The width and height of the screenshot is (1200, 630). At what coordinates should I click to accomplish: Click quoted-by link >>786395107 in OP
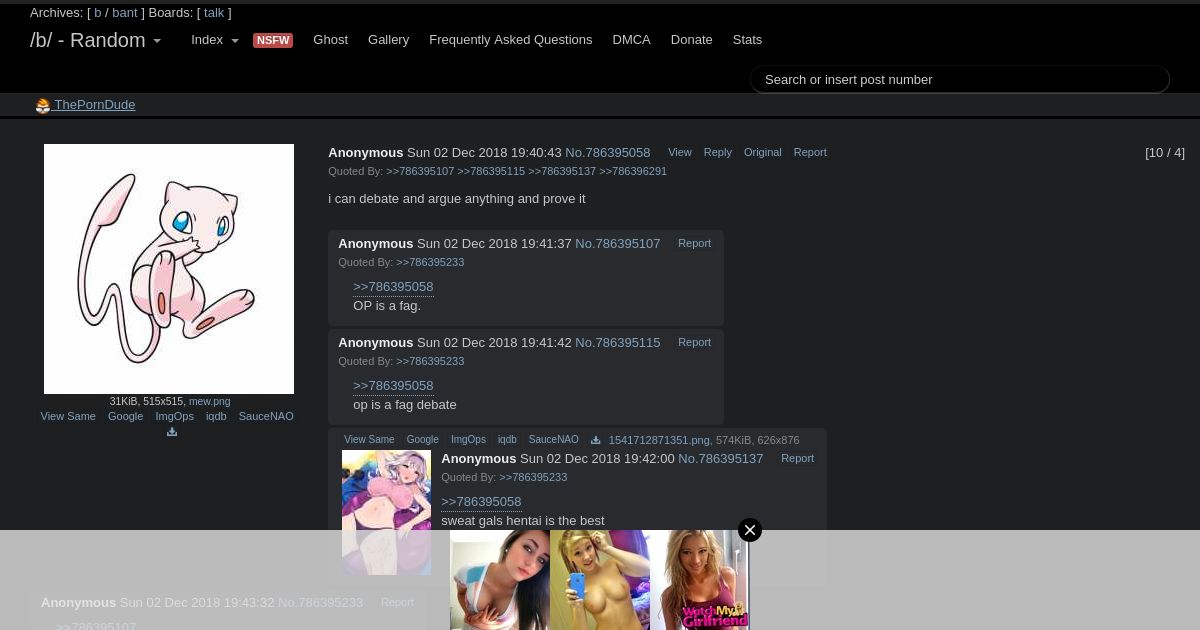[420, 171]
